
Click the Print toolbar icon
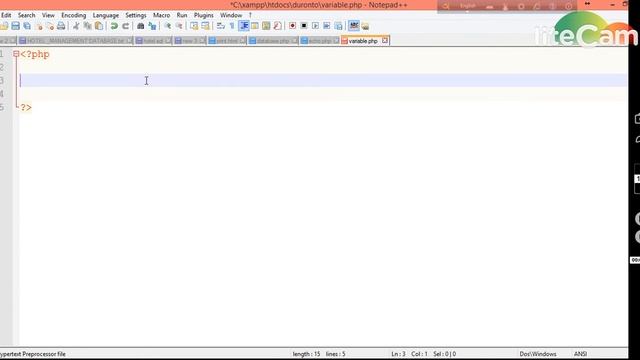point(61,26)
